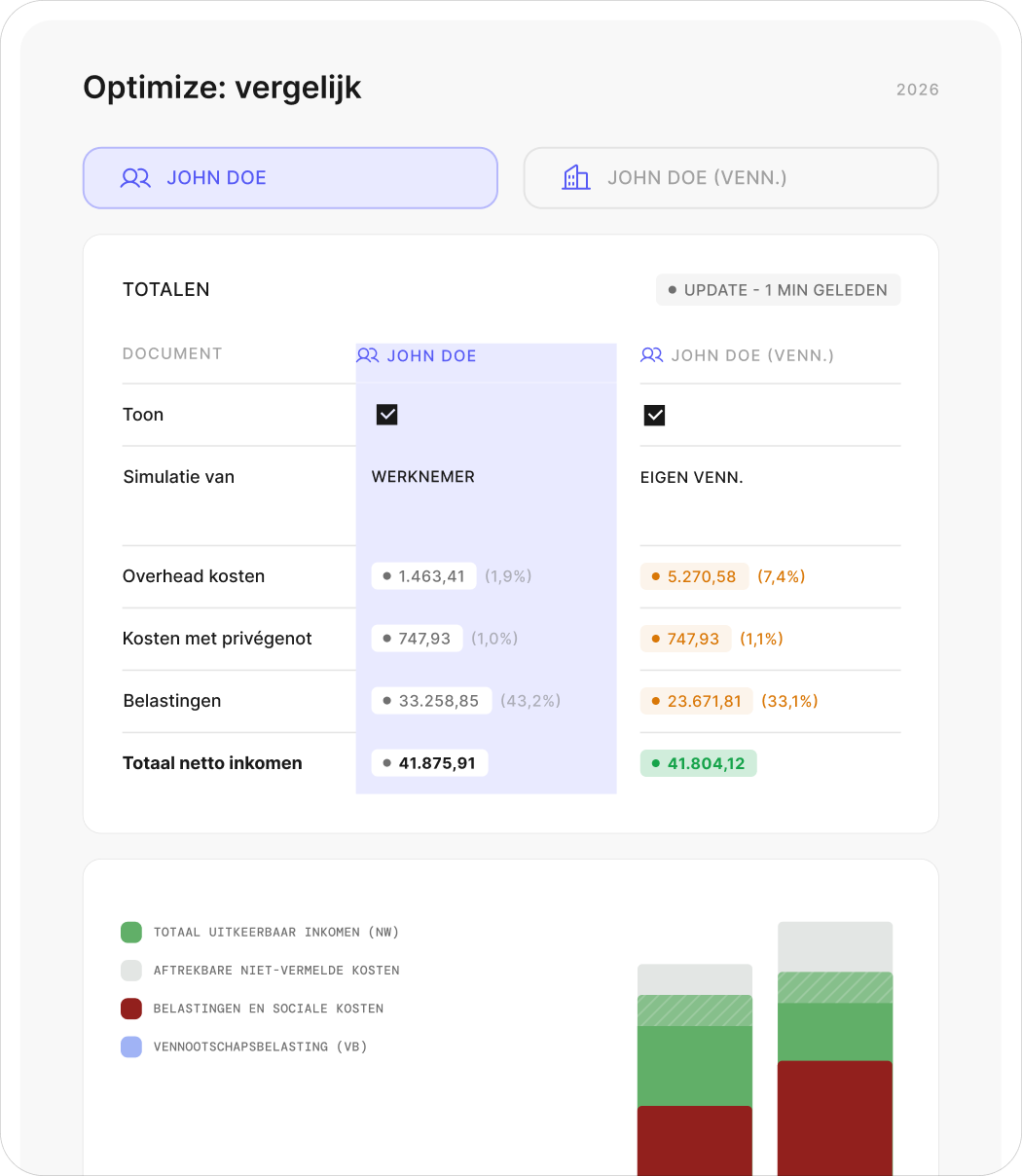Click the WERKNEMER simulation label

pos(423,477)
